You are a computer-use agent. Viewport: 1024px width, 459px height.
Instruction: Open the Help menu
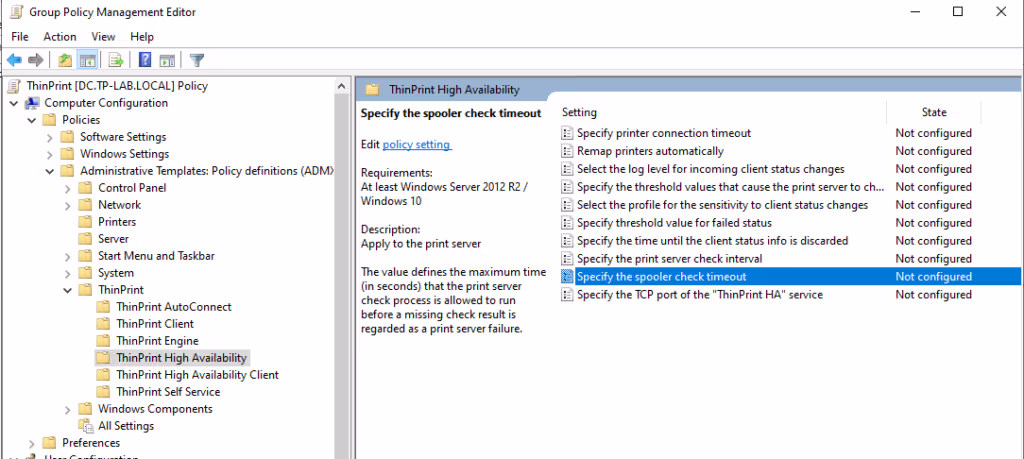(x=142, y=37)
